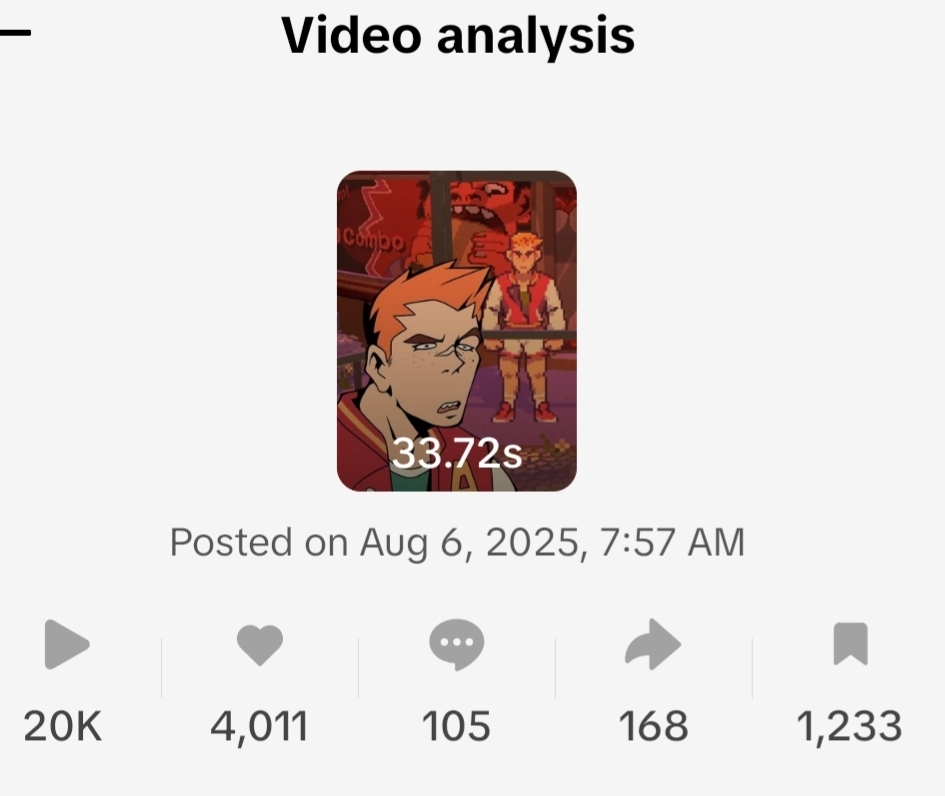Tap the 33.72s duration label
This screenshot has height=796, width=945.
[x=456, y=453]
